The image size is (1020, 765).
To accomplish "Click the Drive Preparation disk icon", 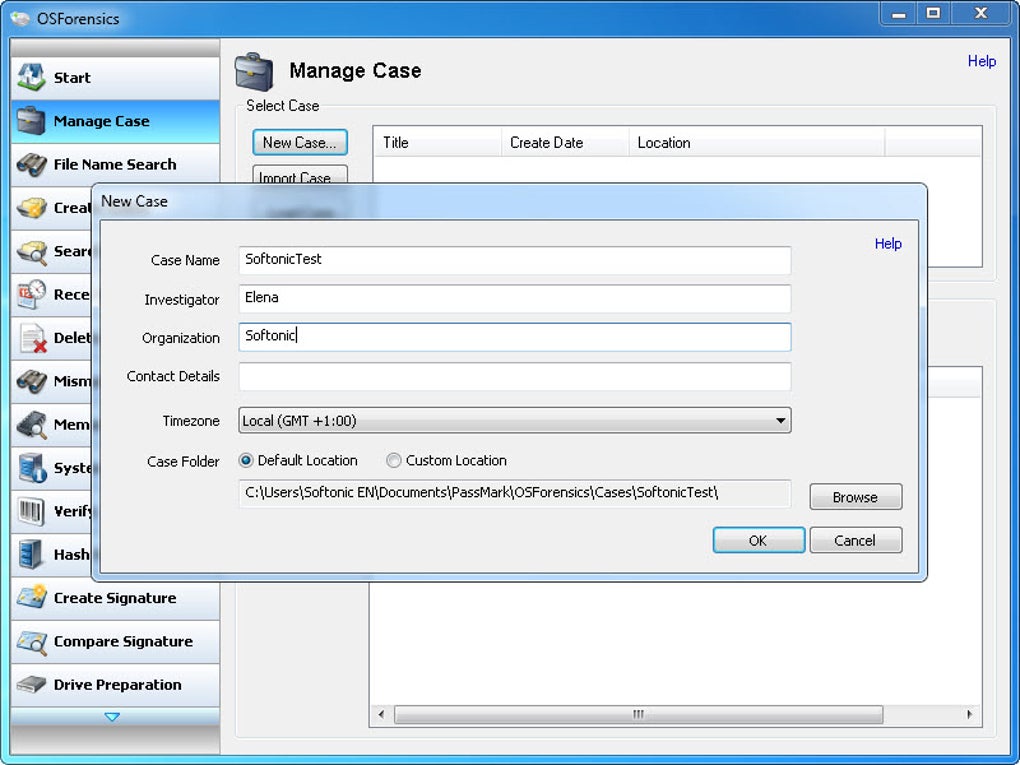I will click(x=31, y=684).
